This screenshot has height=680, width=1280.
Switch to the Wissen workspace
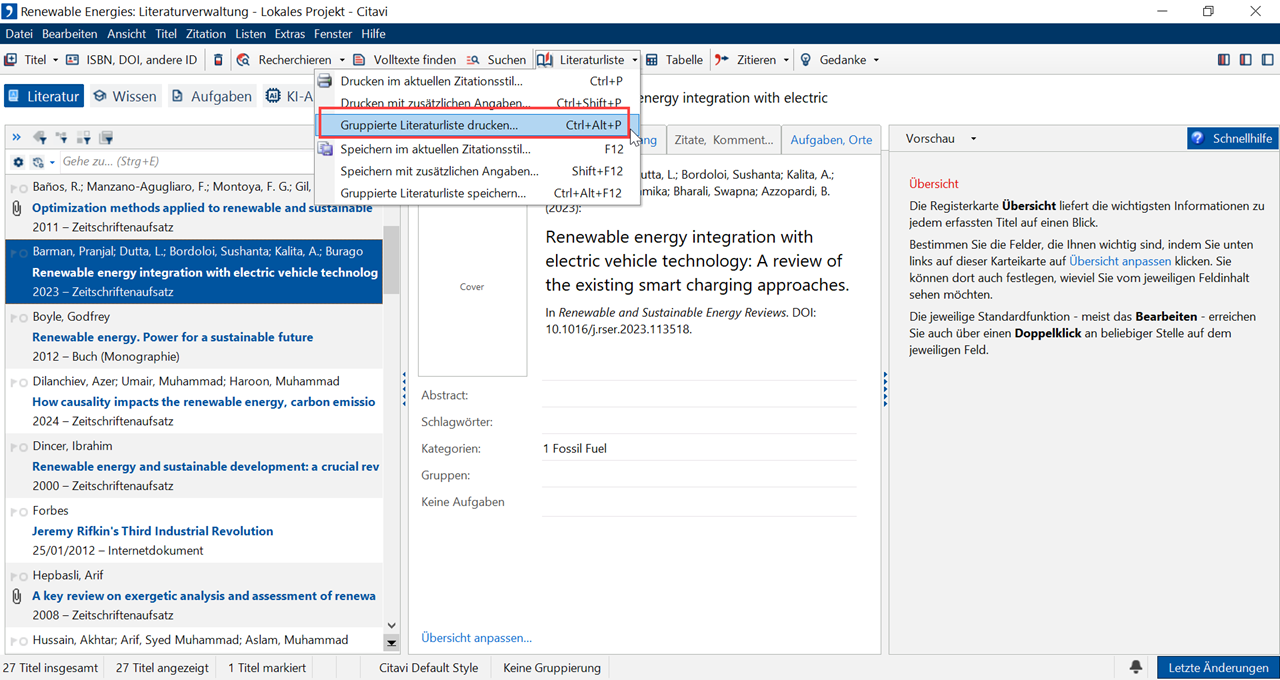(125, 96)
